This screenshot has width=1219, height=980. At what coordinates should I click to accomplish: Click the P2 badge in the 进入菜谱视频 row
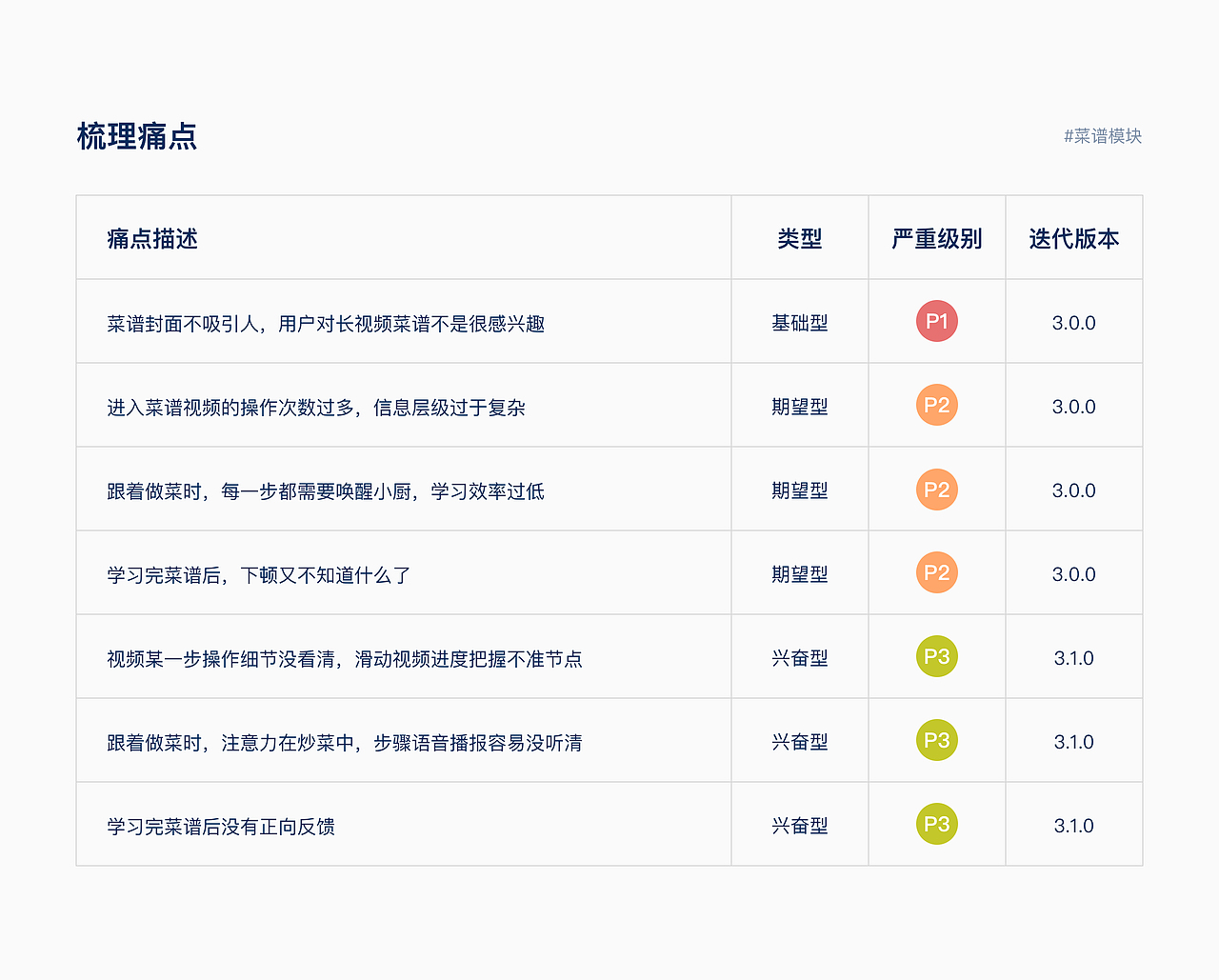point(937,405)
